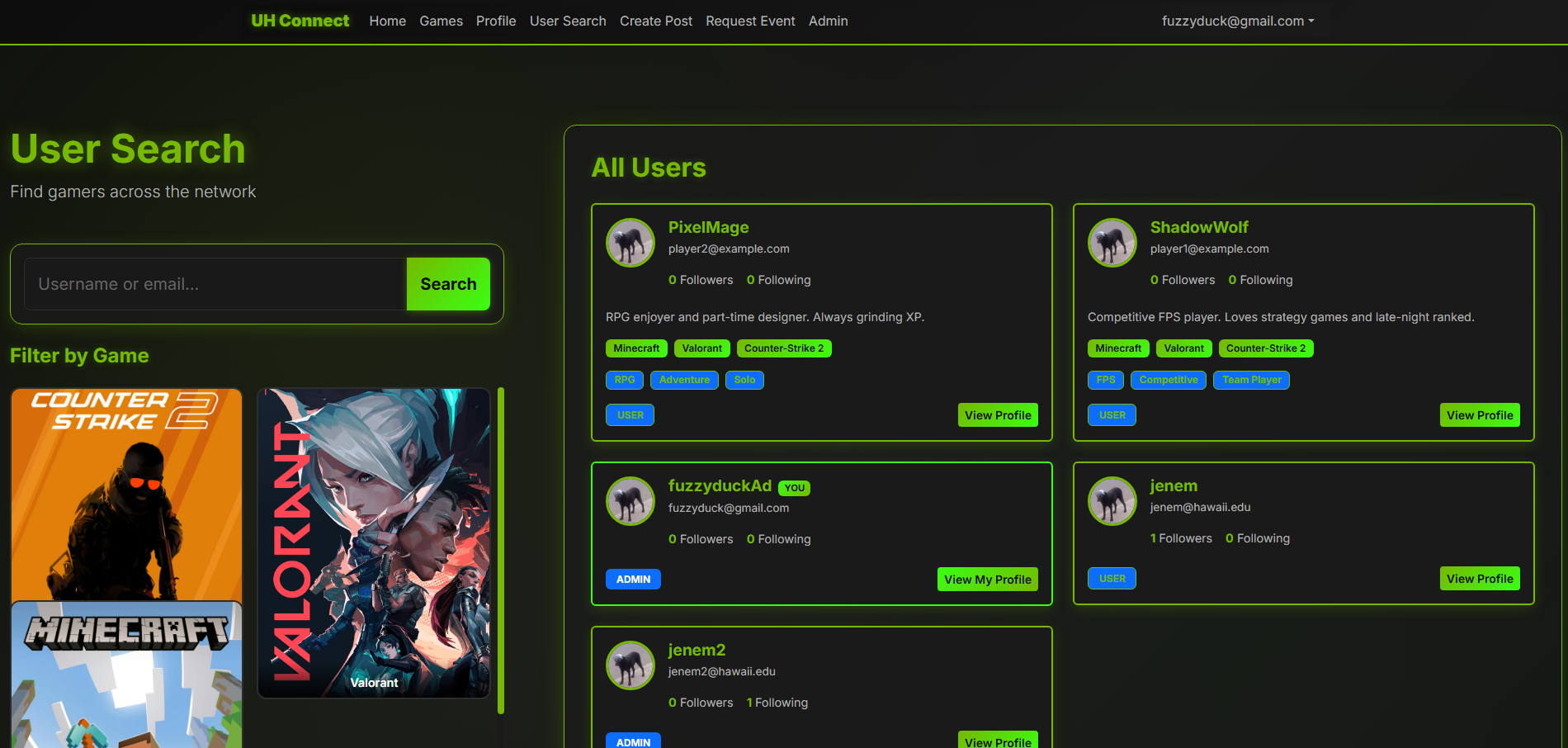This screenshot has height=748, width=1568.
Task: Click fuzzyduckAd's profile avatar
Action: tap(631, 501)
